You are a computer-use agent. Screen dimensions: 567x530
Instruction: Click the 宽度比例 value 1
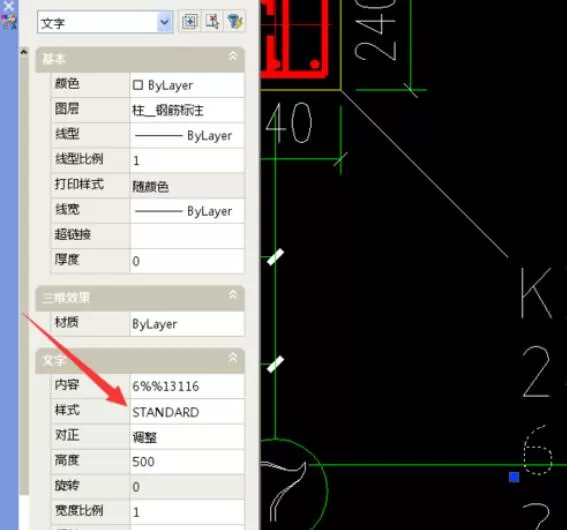pos(187,512)
